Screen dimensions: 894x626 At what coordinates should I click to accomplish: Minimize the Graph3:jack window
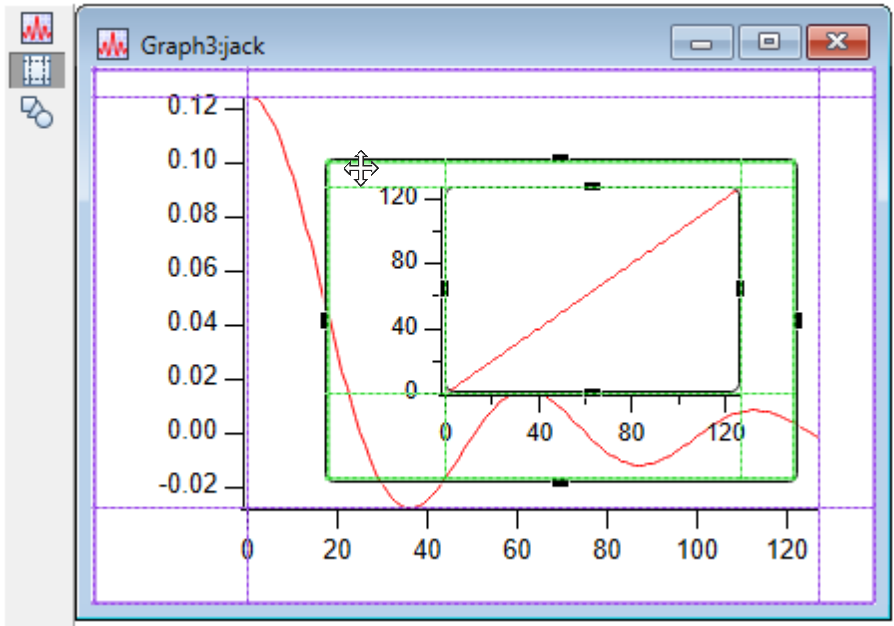701,43
